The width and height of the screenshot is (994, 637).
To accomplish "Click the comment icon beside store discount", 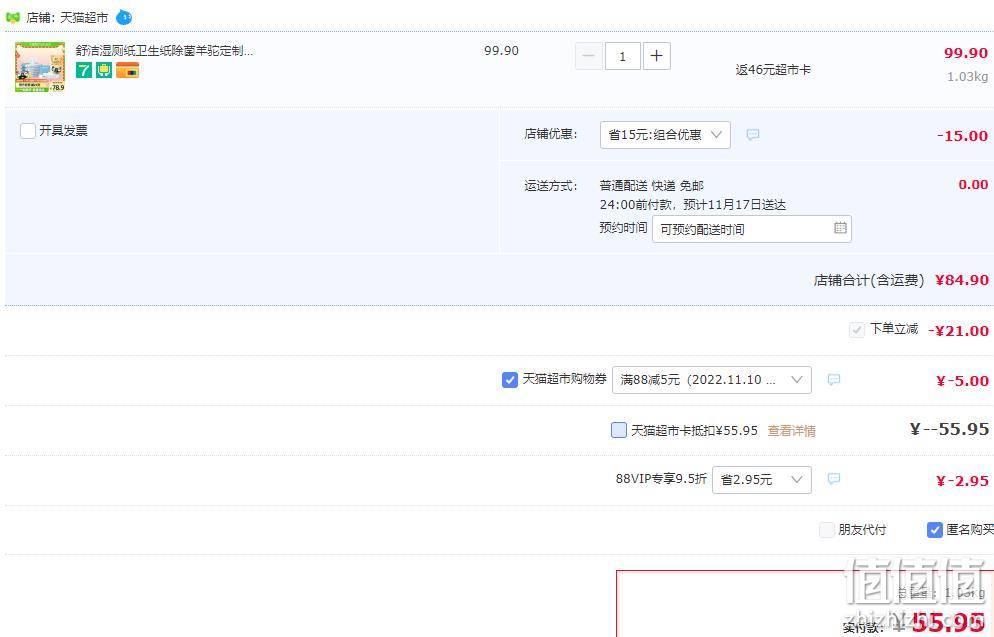I will click(752, 134).
